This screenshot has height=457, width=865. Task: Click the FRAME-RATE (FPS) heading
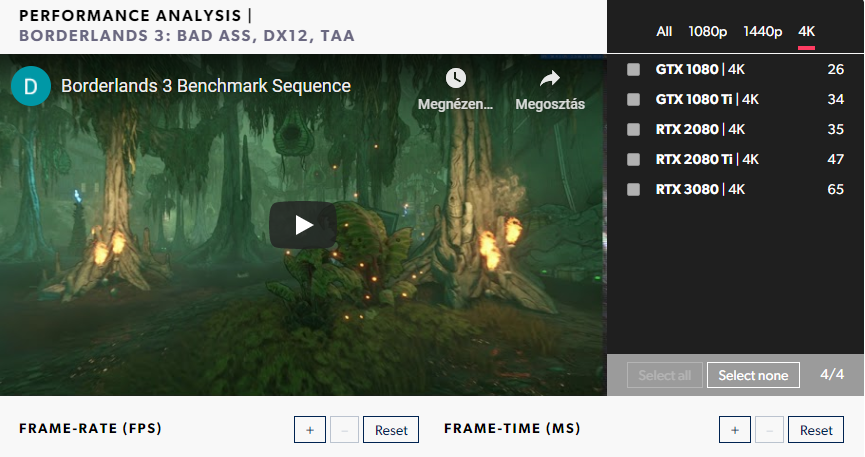(90, 428)
